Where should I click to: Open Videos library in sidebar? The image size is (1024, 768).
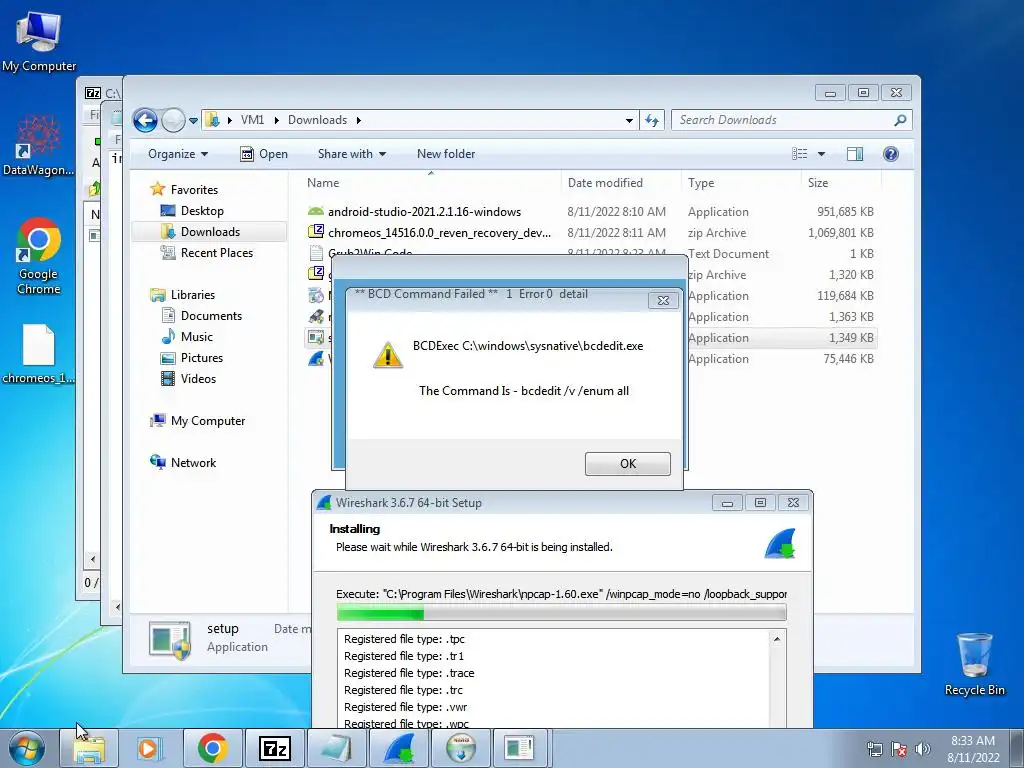198,379
